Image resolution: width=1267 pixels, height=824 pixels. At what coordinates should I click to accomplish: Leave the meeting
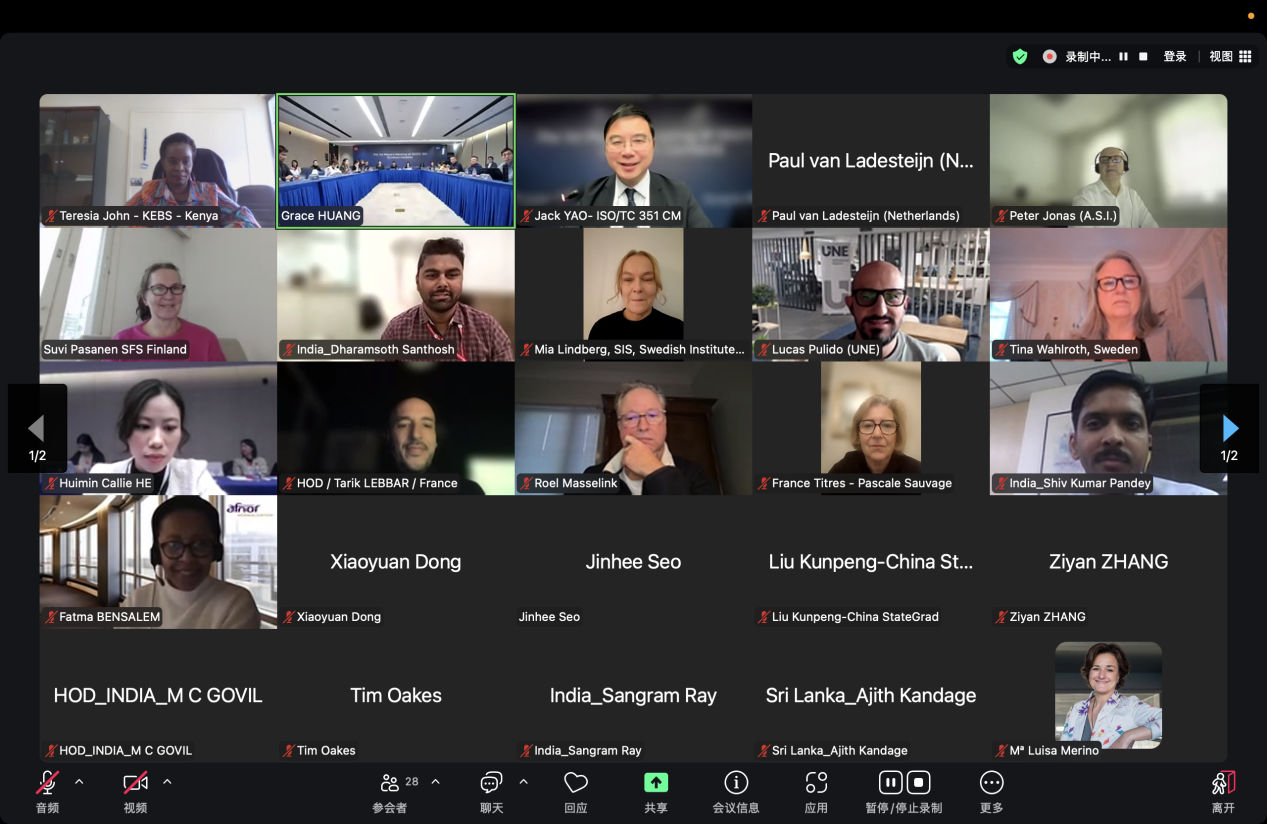(x=1223, y=783)
